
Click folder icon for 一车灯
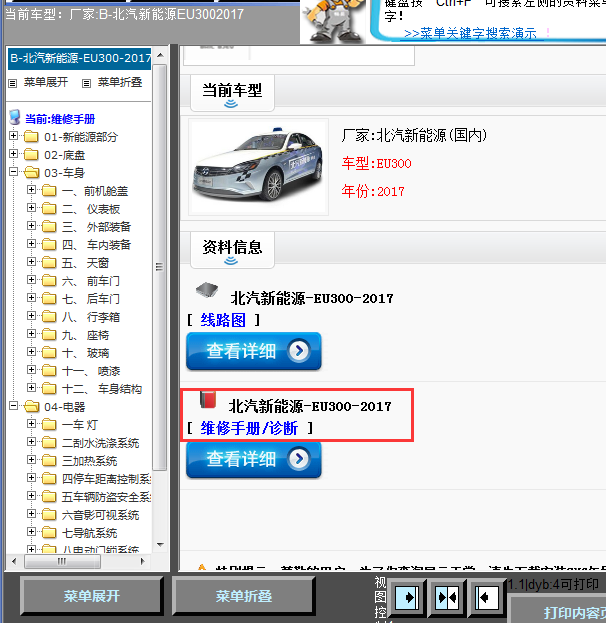point(49,425)
